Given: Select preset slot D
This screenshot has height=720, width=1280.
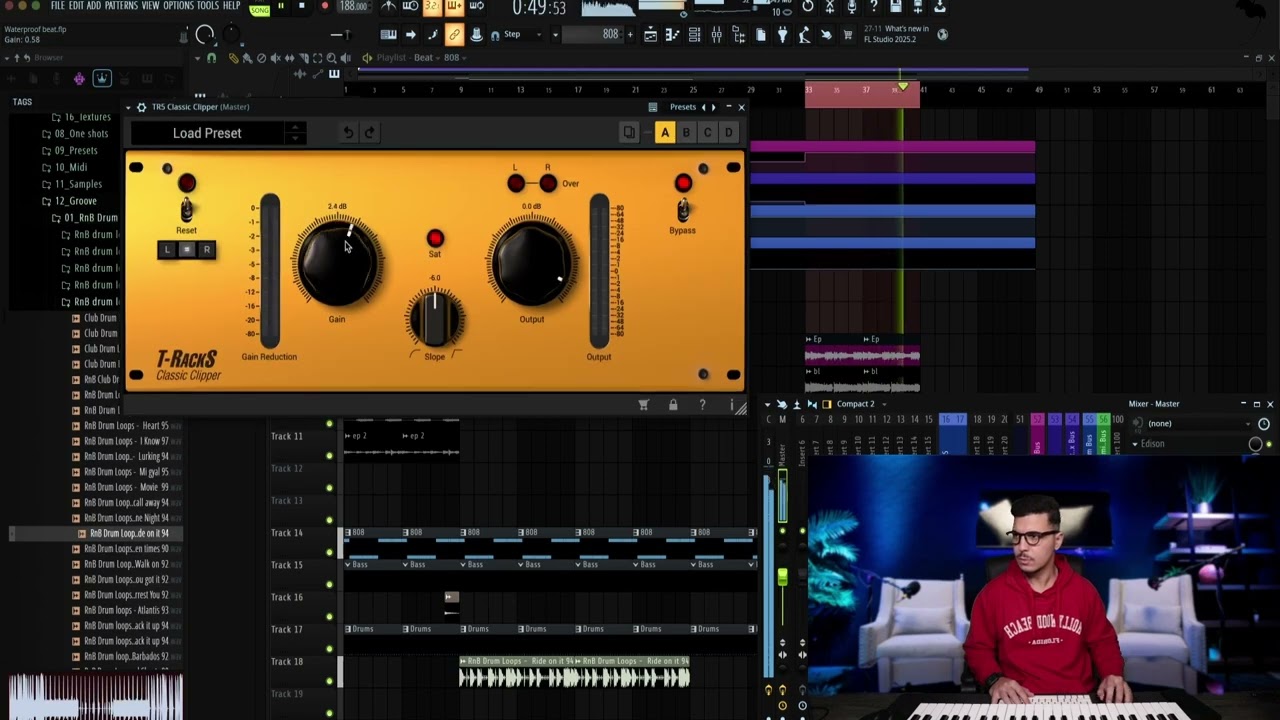Looking at the screenshot, I should pos(728,133).
